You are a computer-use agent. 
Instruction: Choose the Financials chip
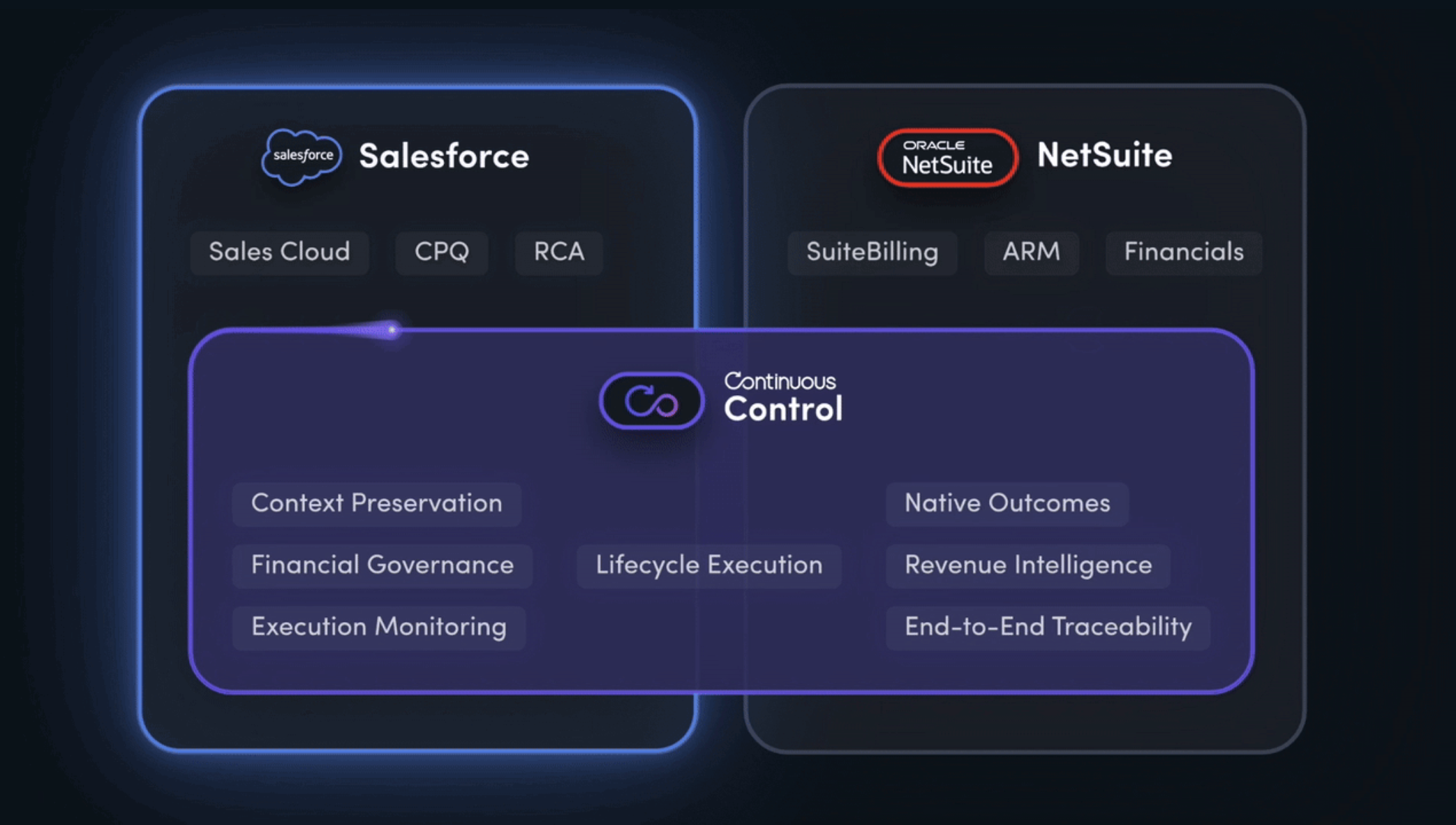pos(1183,252)
